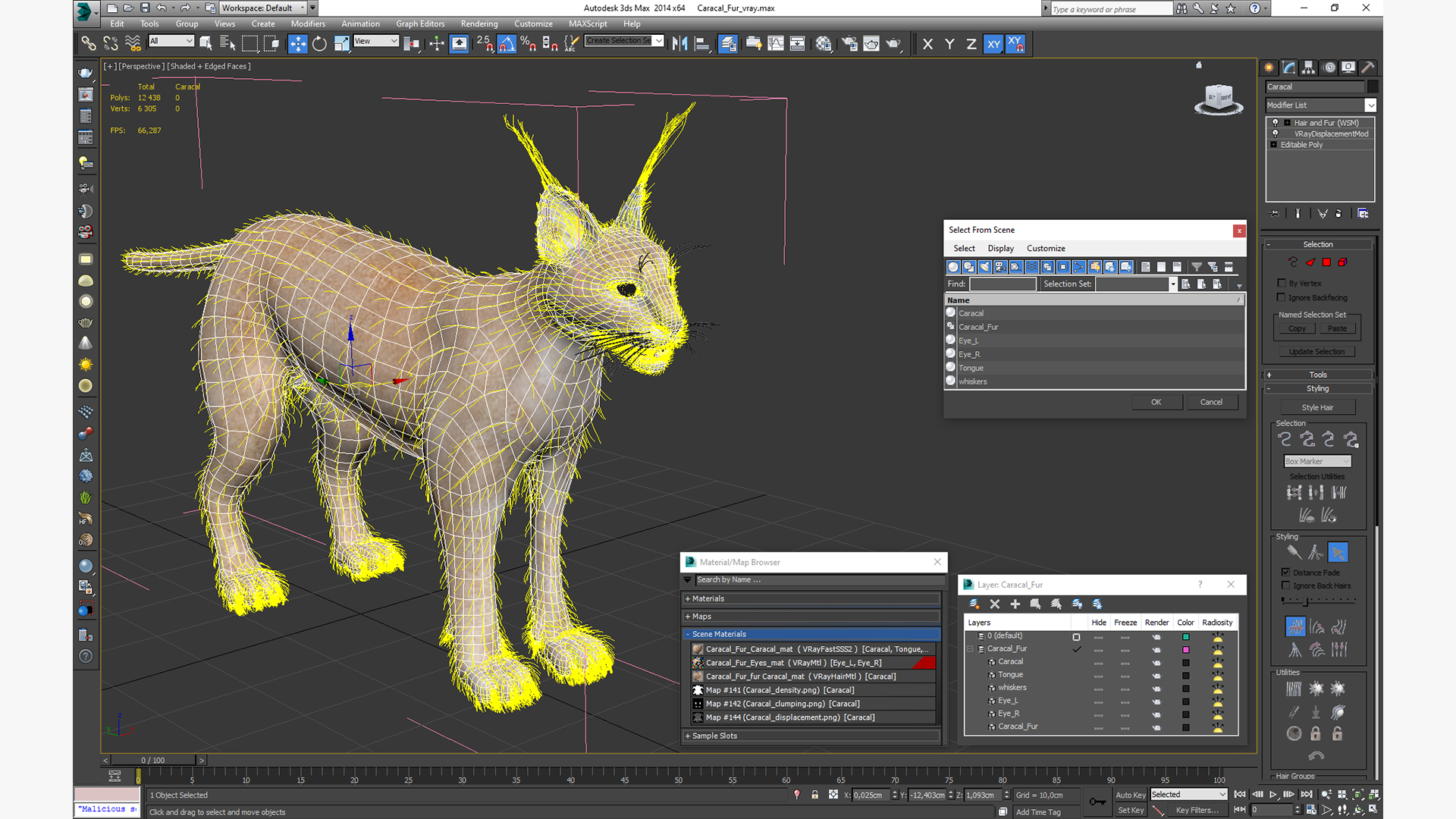Open Render Setup icon
The image size is (1456, 819).
click(x=849, y=44)
